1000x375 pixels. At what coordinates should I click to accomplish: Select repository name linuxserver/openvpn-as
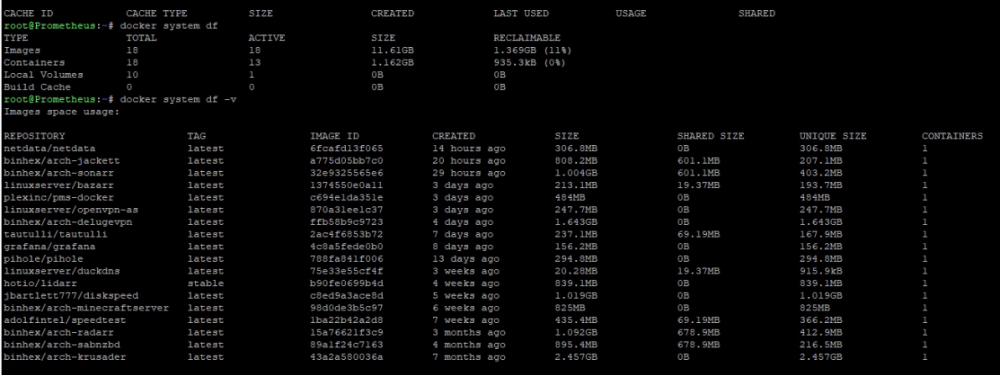(71, 210)
